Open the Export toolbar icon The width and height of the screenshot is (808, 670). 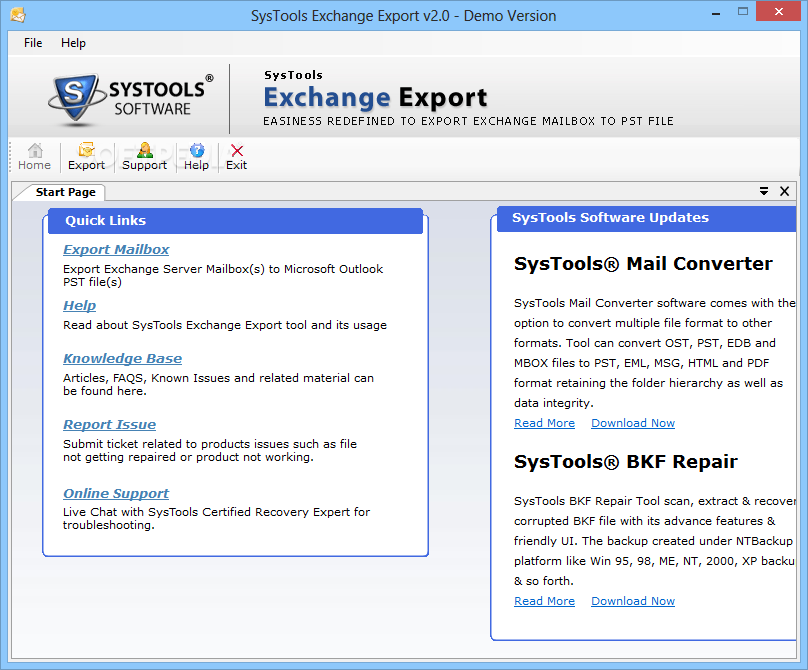click(x=86, y=157)
